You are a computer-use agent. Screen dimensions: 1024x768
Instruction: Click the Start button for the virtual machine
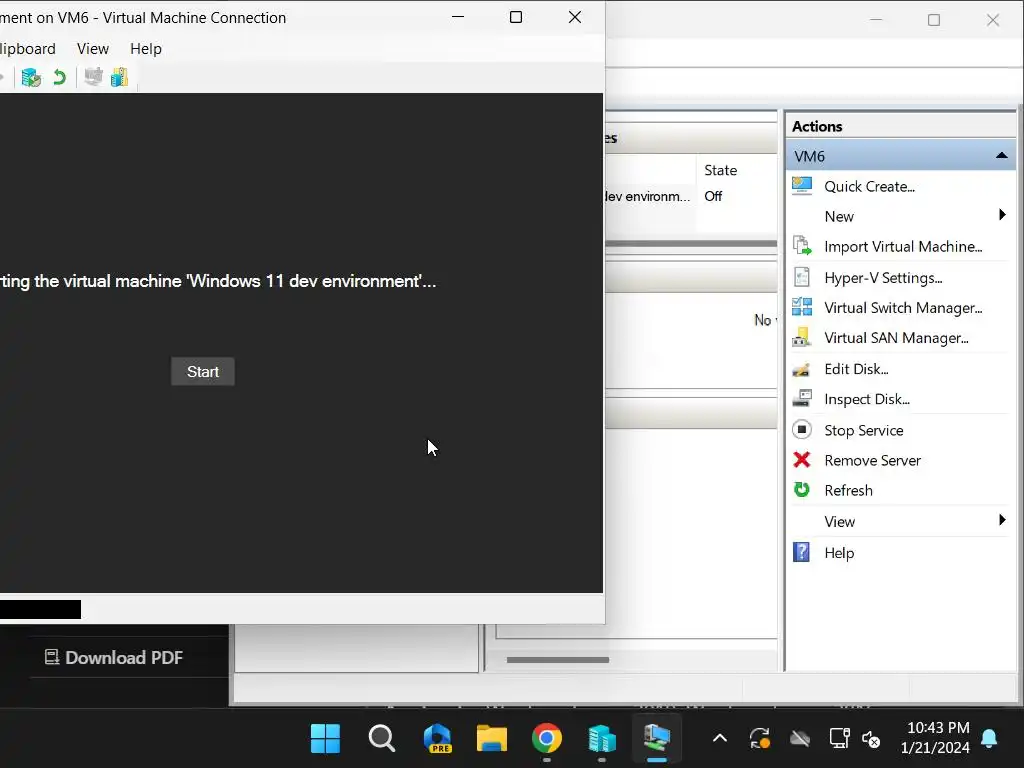pos(202,372)
